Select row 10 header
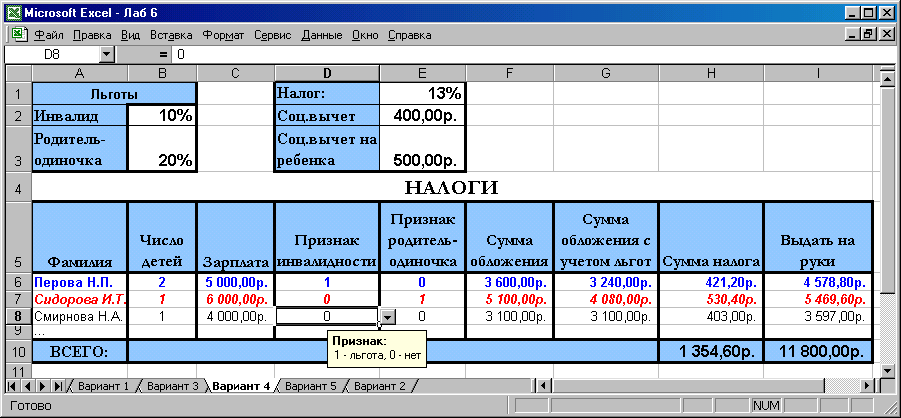Viewport: 901px width, 418px height. pos(18,351)
